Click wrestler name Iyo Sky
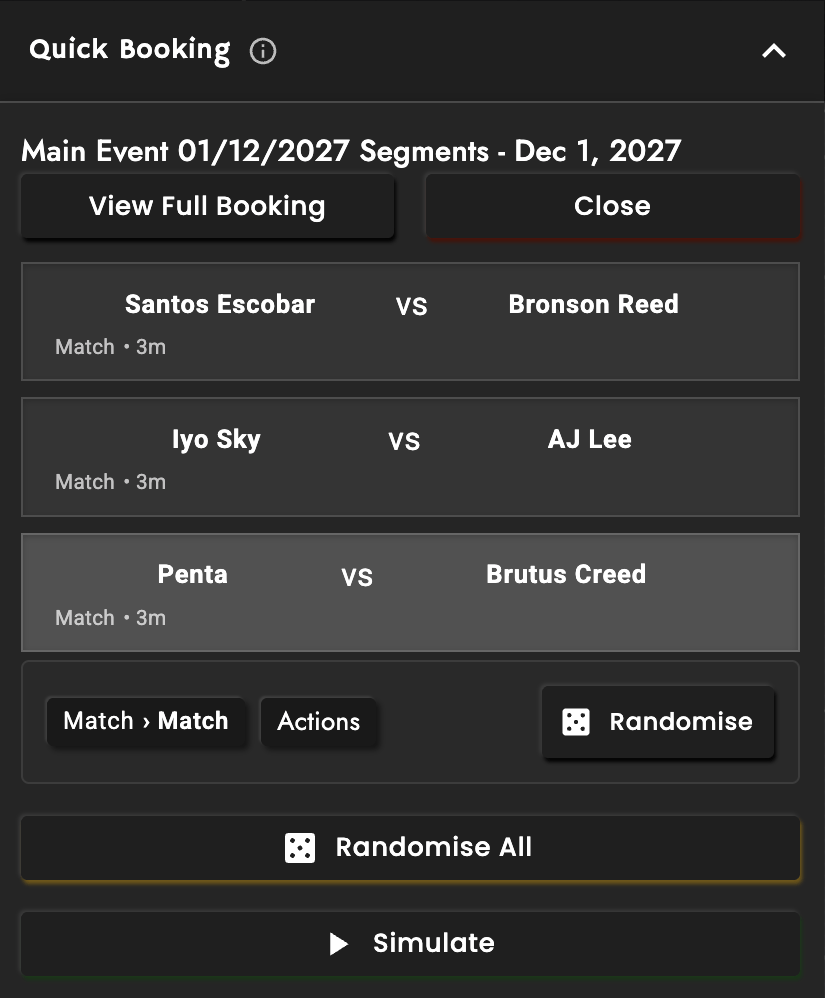The height and width of the screenshot is (998, 825). click(216, 439)
